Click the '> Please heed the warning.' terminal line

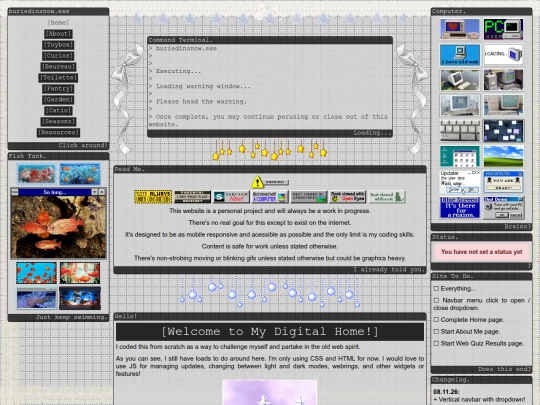click(198, 102)
